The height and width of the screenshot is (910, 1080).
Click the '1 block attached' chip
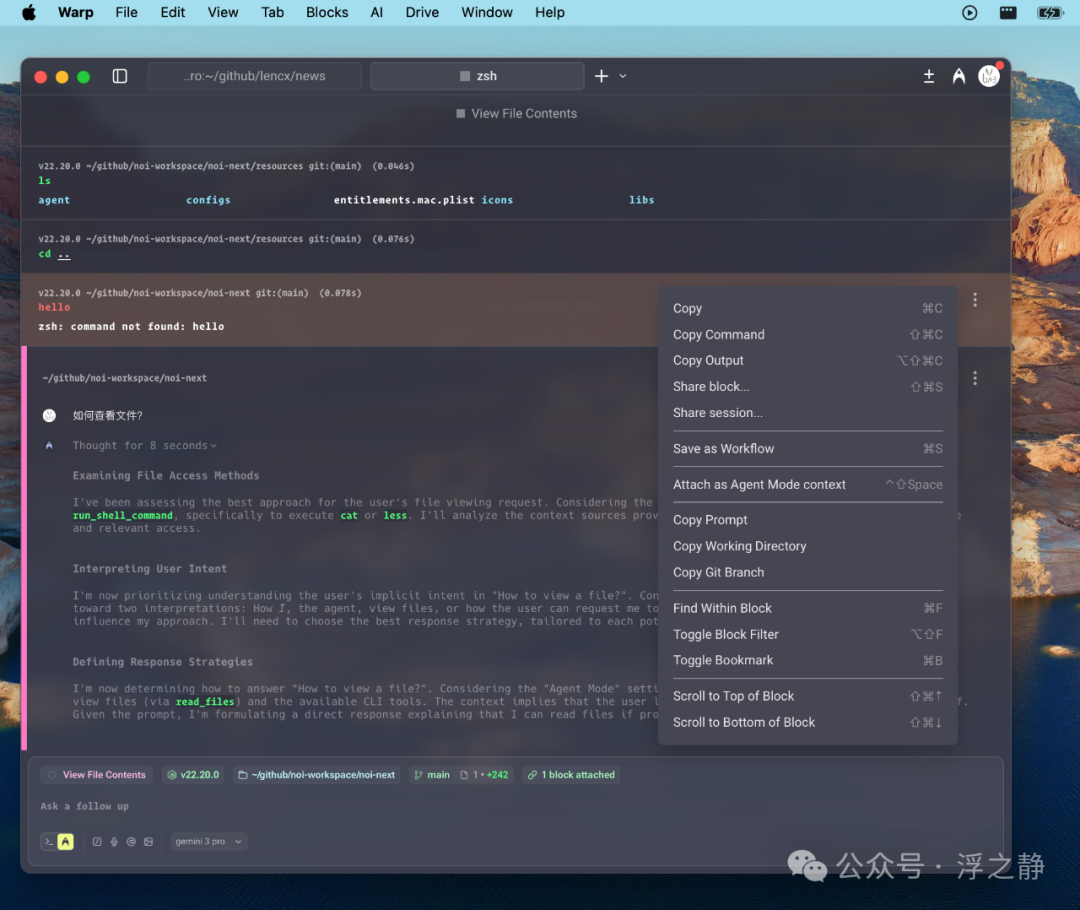571,775
